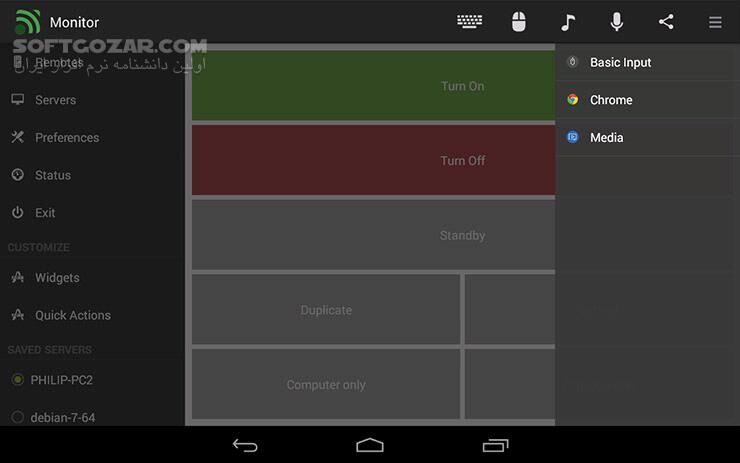Screen dimensions: 740x463
Task: Tap the Duplicate display button
Action: pyautogui.click(x=326, y=310)
